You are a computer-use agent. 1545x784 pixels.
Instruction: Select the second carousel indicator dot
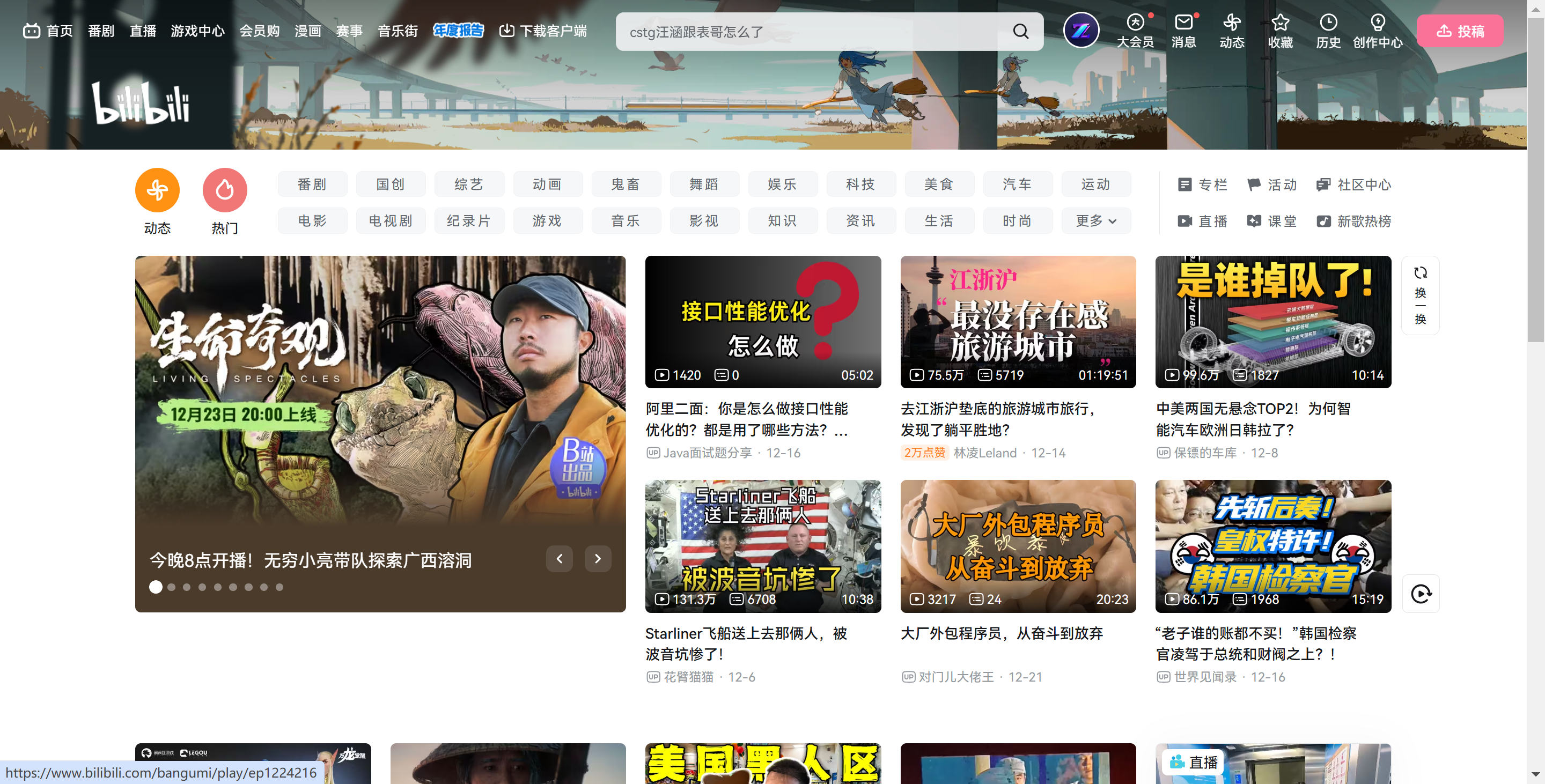(x=172, y=587)
